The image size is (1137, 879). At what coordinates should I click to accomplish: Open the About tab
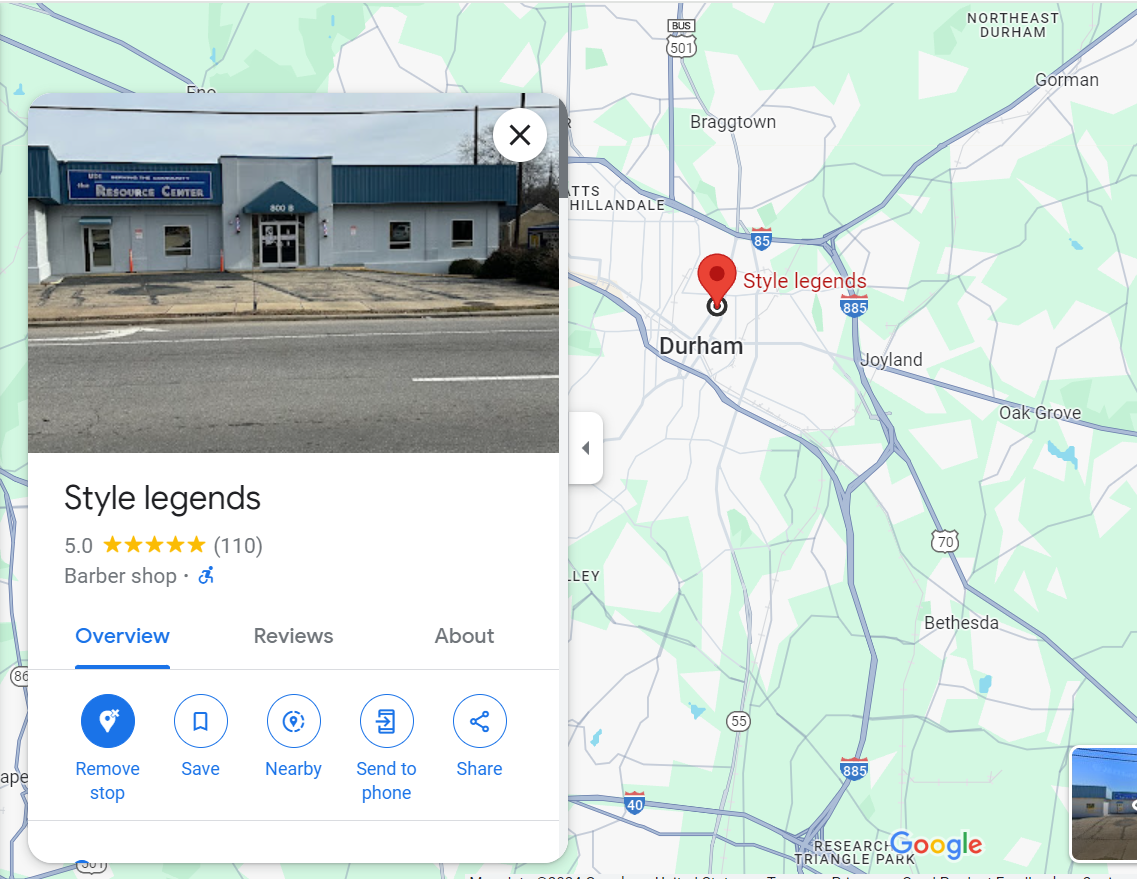click(x=464, y=635)
